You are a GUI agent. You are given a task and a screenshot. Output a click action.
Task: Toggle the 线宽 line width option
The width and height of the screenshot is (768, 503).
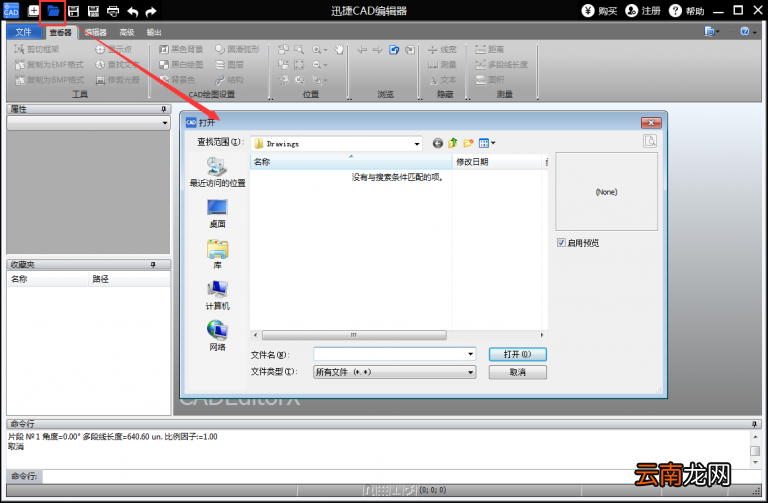pyautogui.click(x=442, y=49)
